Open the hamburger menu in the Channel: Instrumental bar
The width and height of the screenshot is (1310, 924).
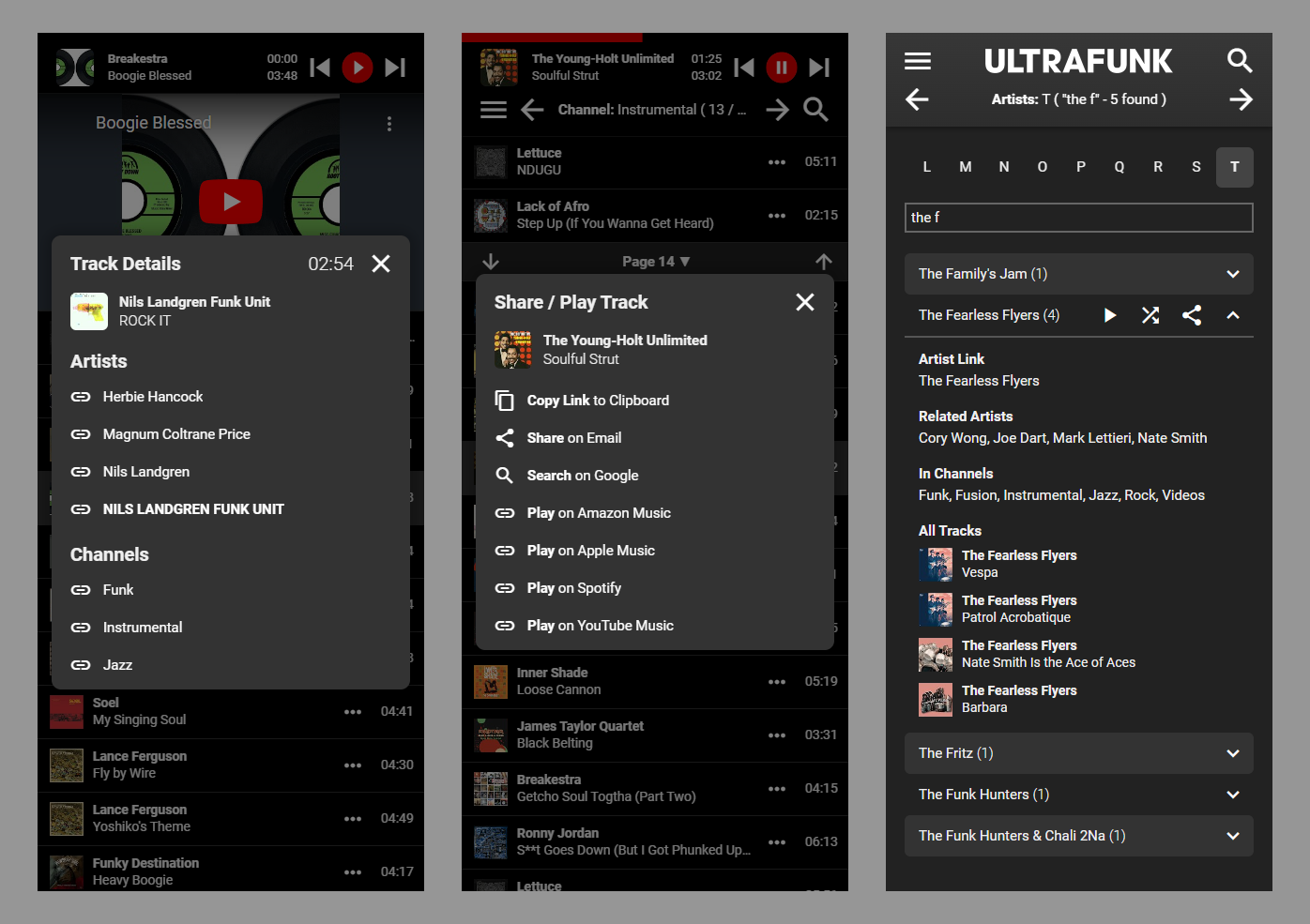(x=494, y=110)
